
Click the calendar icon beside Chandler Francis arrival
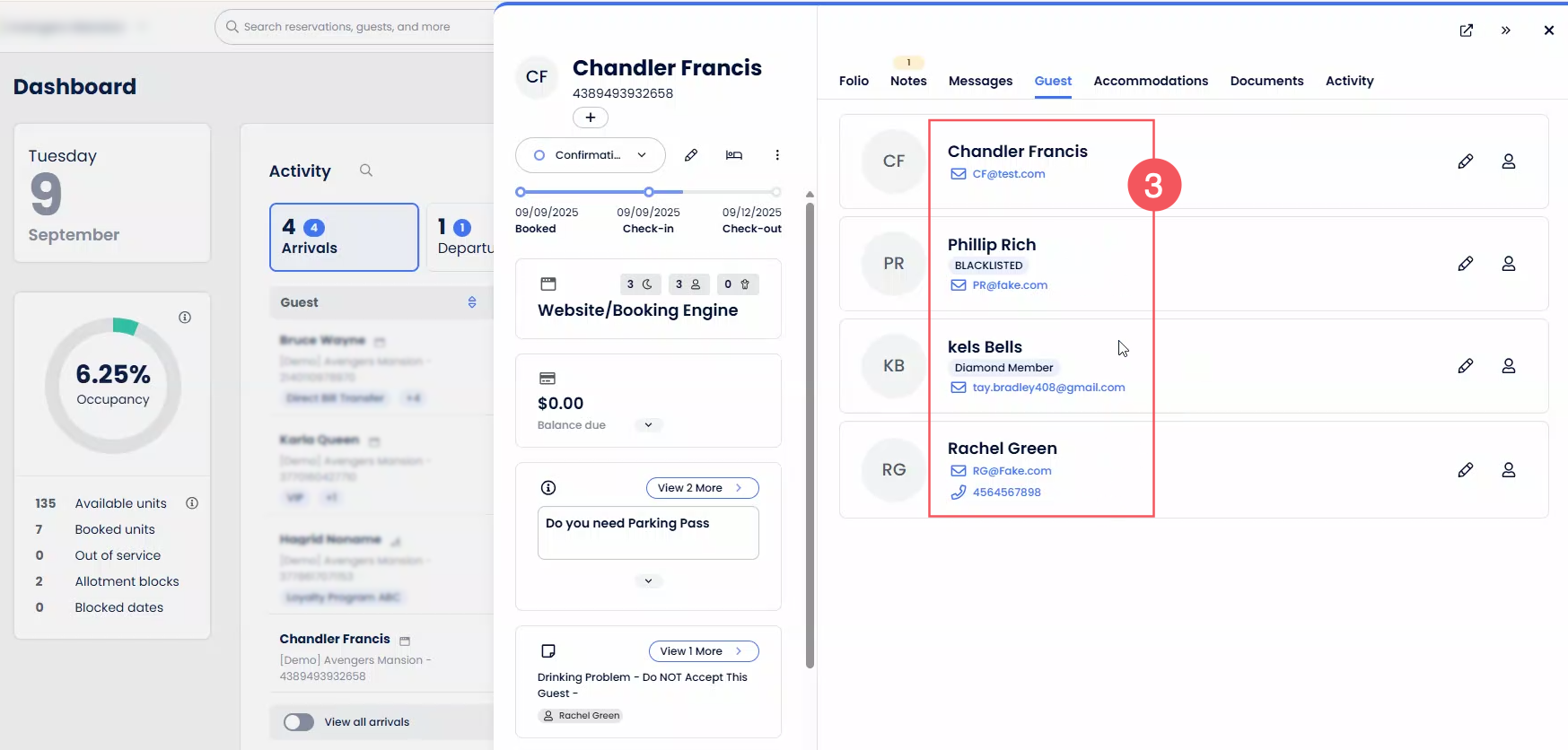tap(405, 641)
